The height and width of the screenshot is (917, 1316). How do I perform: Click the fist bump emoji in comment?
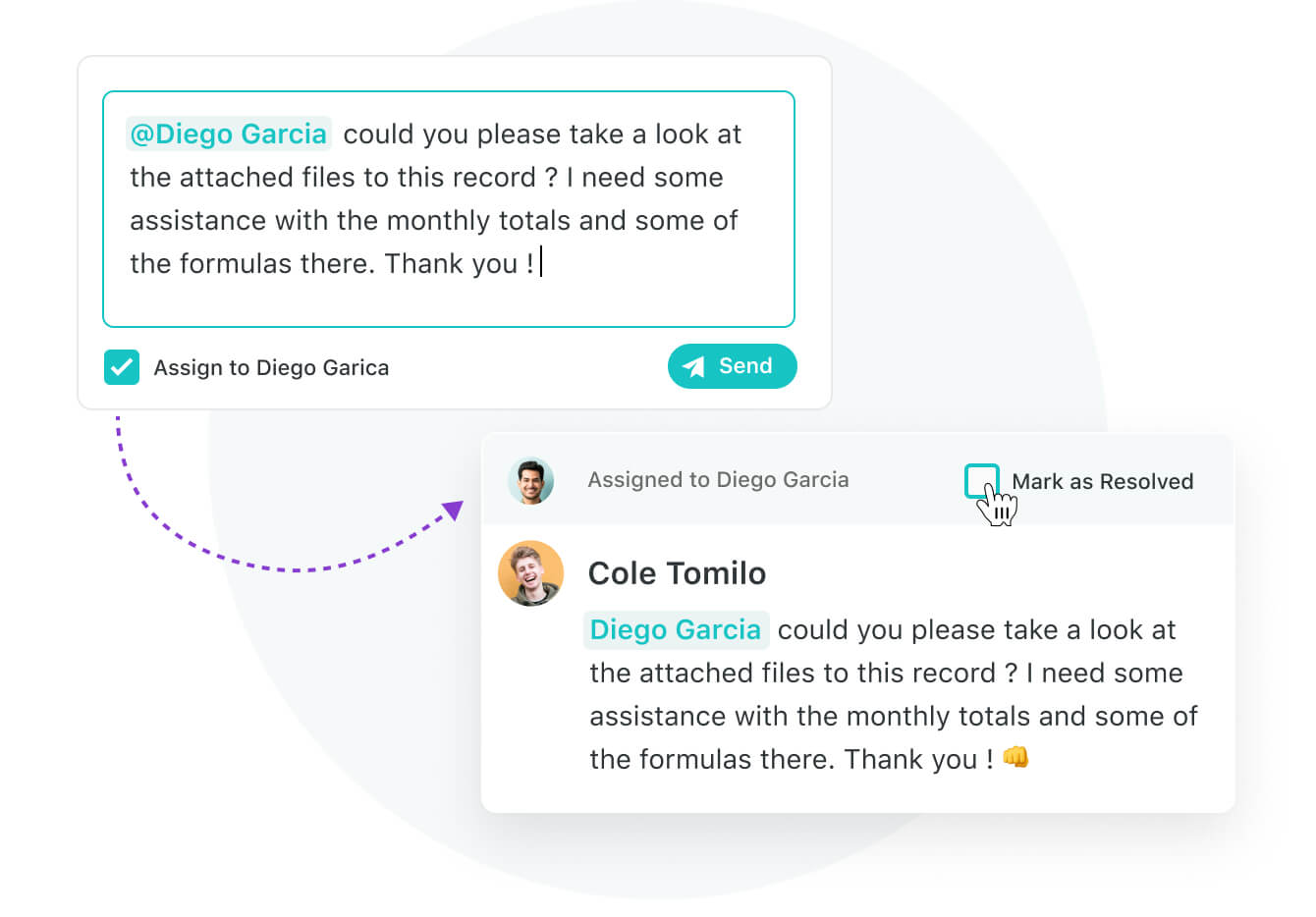[1015, 757]
